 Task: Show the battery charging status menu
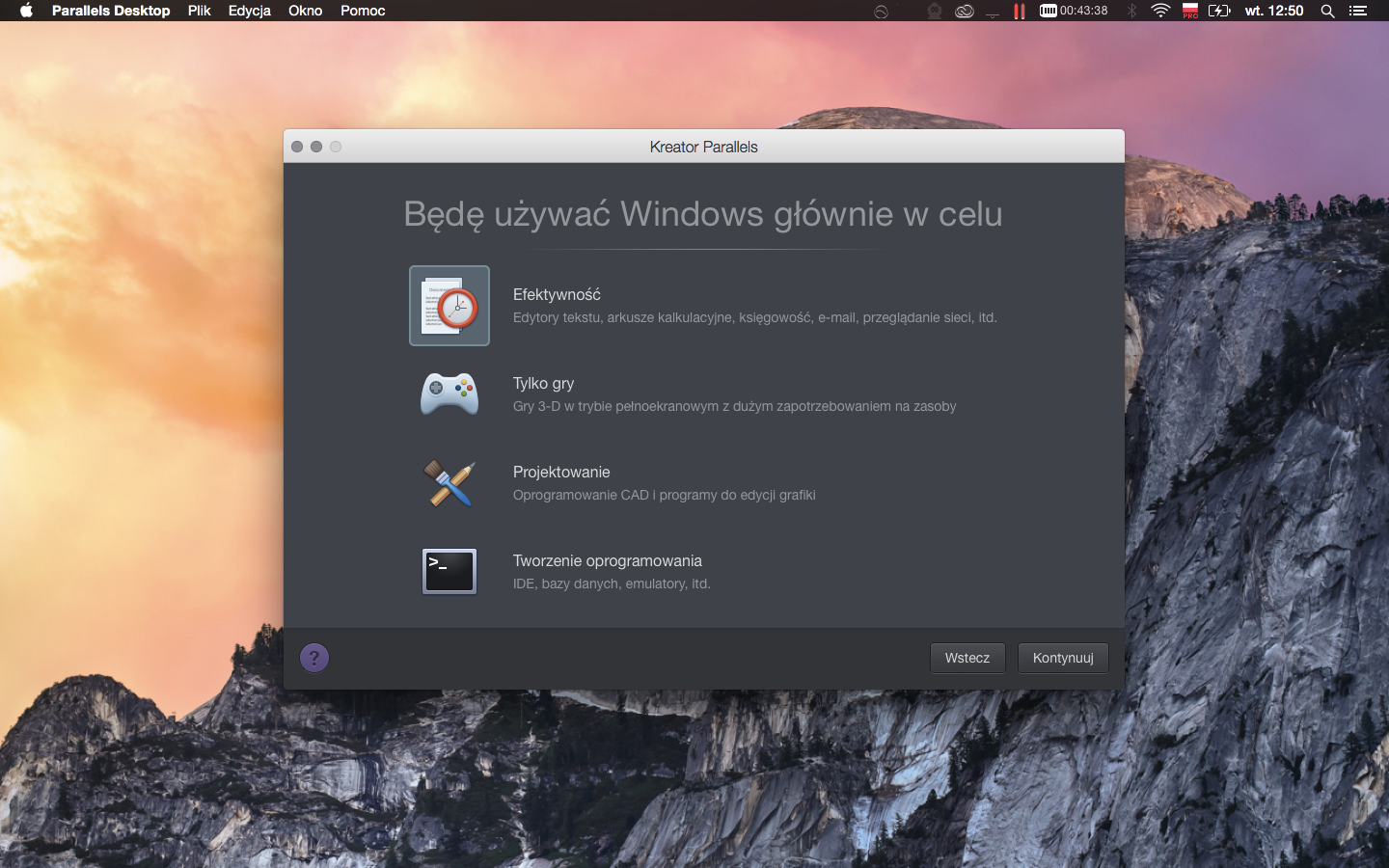[1219, 11]
